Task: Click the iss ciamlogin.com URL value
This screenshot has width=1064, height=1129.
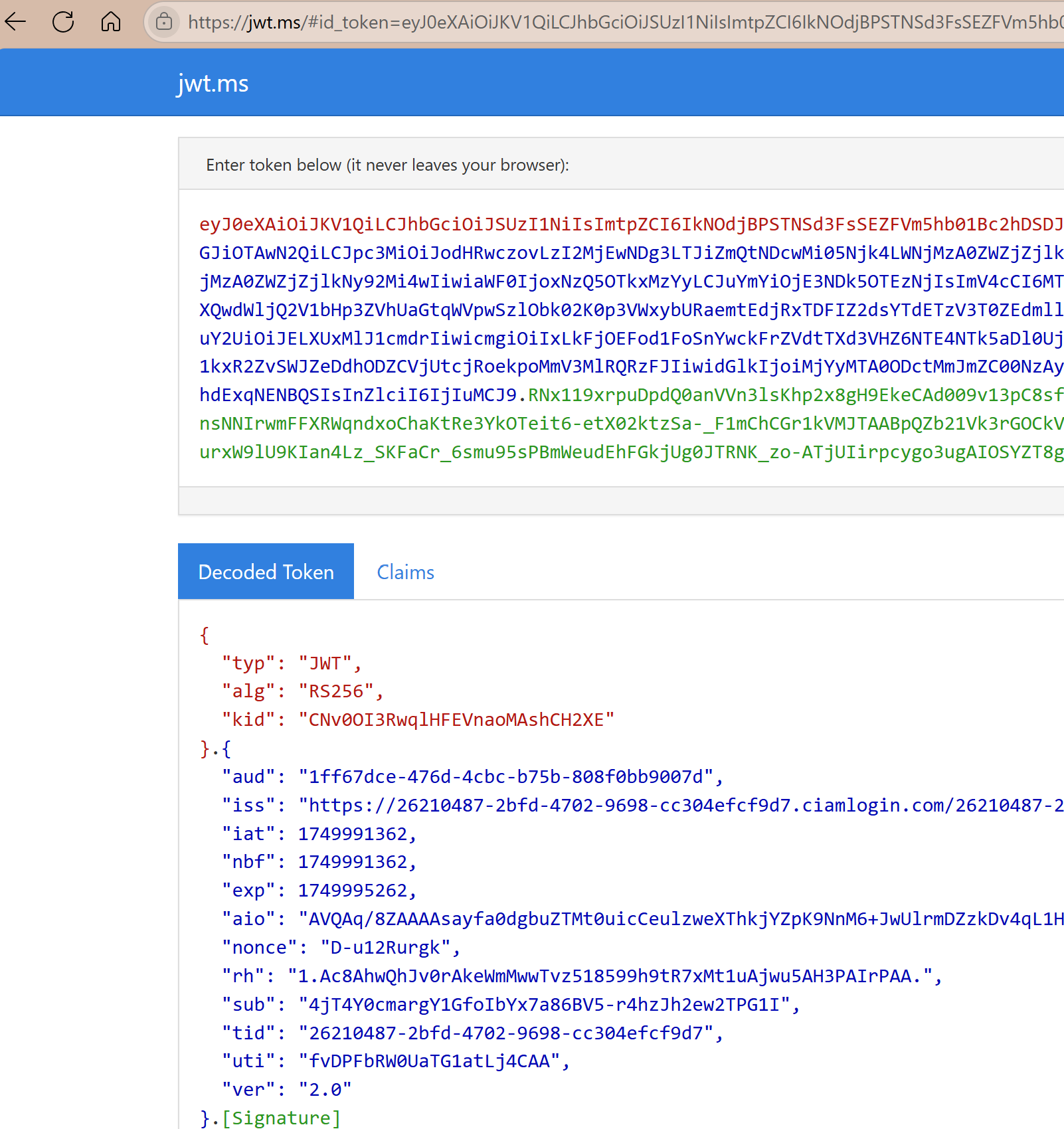Action: pyautogui.click(x=681, y=806)
